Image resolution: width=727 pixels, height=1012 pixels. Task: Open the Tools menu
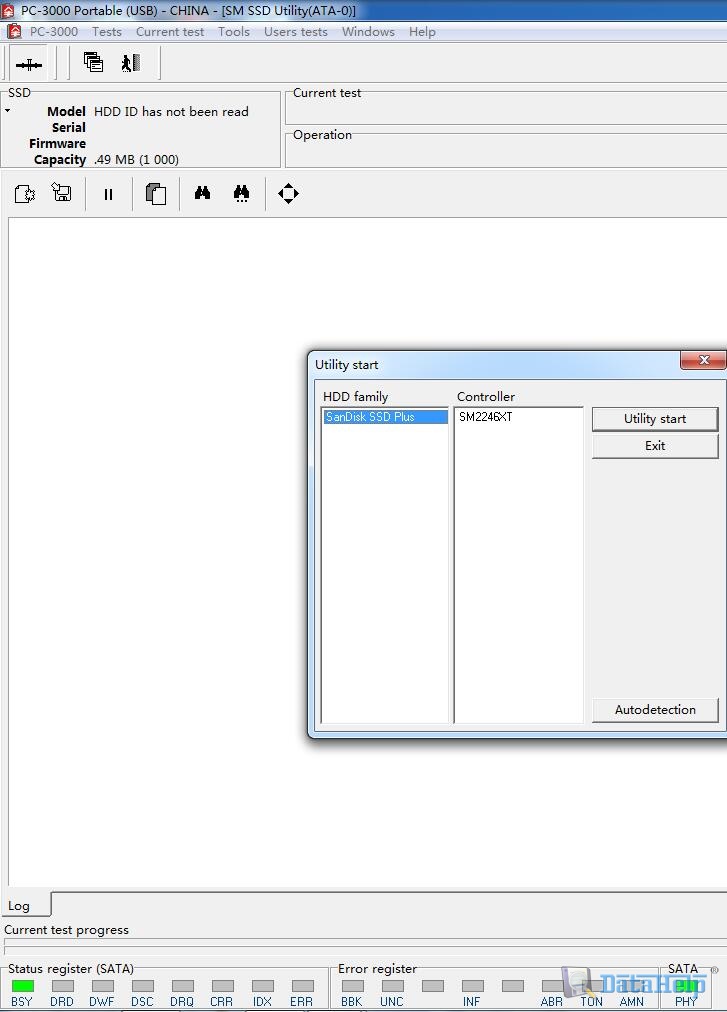[234, 32]
